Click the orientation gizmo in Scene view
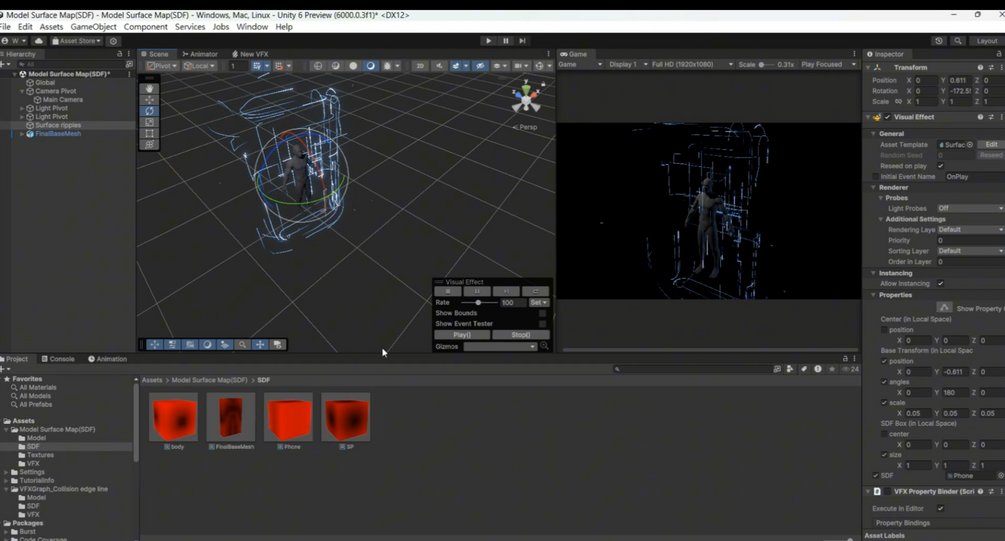Image resolution: width=1005 pixels, height=541 pixels. coord(526,98)
